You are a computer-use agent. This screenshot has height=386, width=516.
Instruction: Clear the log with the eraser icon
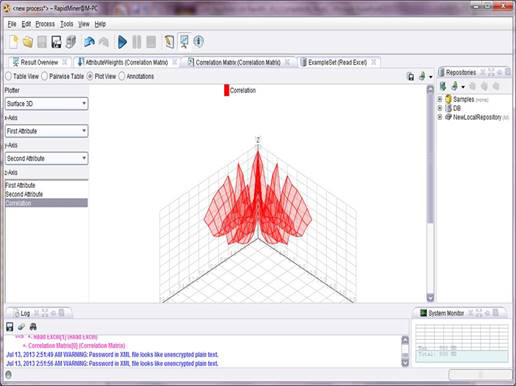(x=21, y=327)
